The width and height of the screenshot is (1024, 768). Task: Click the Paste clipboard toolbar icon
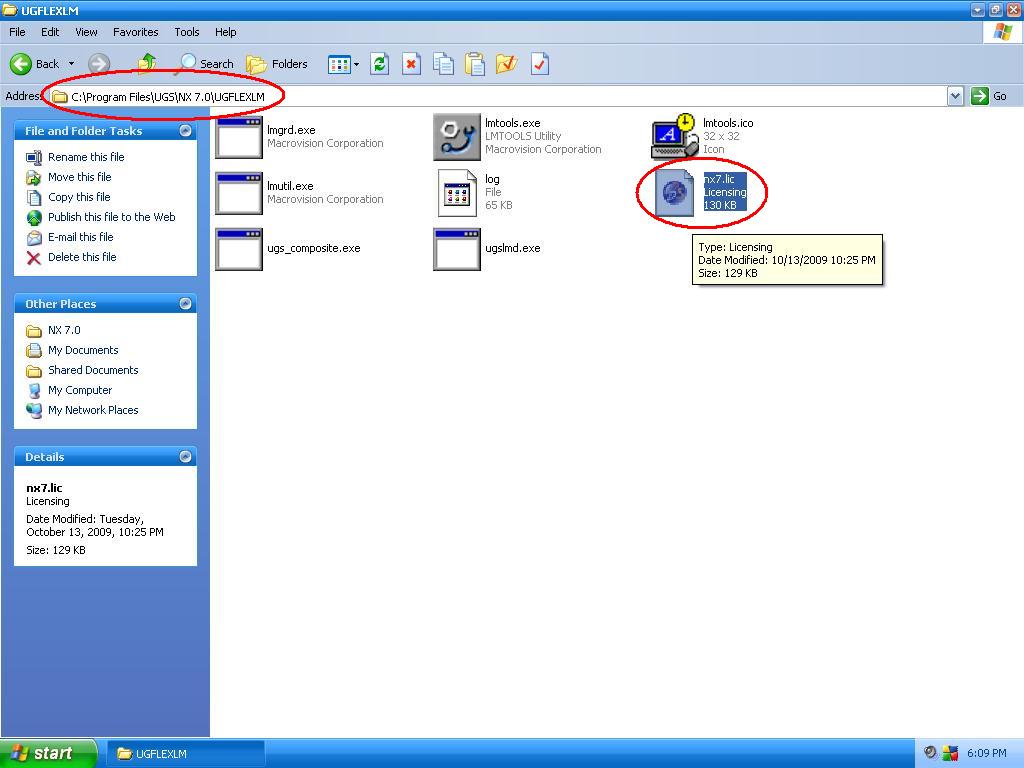[475, 64]
